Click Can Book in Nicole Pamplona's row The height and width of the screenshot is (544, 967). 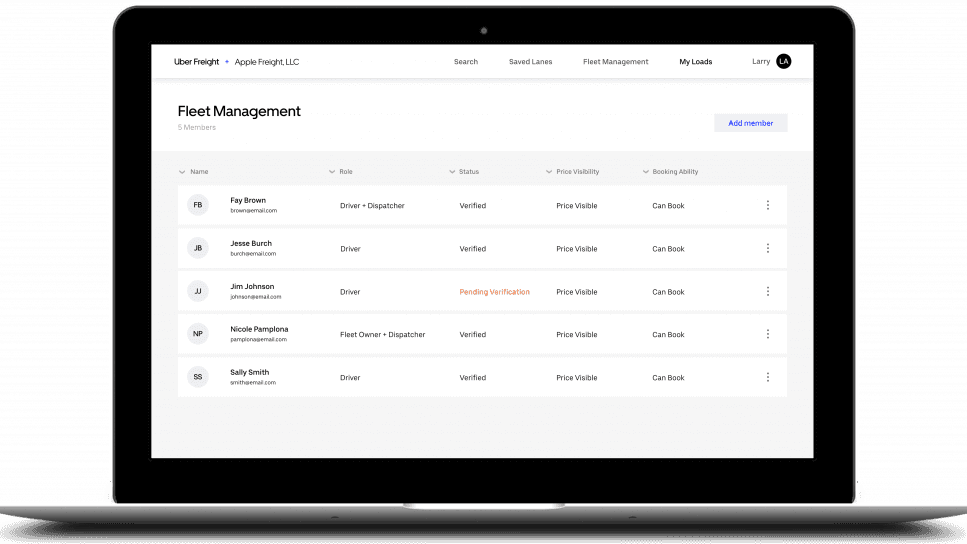[669, 334]
